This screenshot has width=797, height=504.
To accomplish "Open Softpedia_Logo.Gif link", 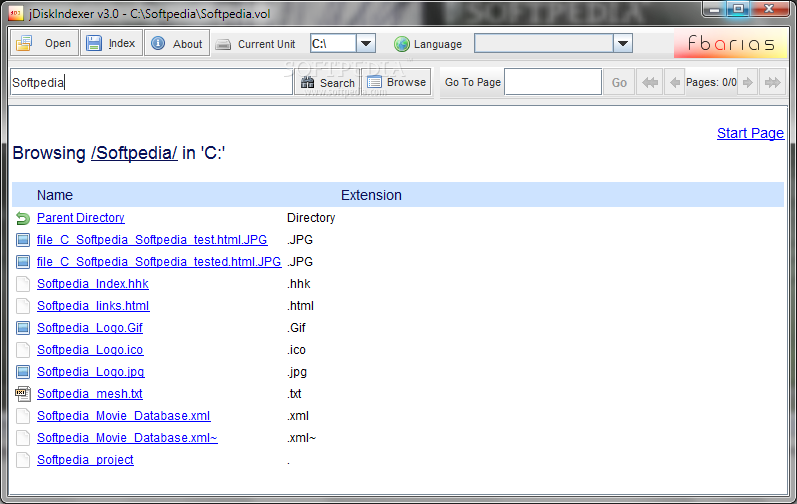I will tap(90, 328).
